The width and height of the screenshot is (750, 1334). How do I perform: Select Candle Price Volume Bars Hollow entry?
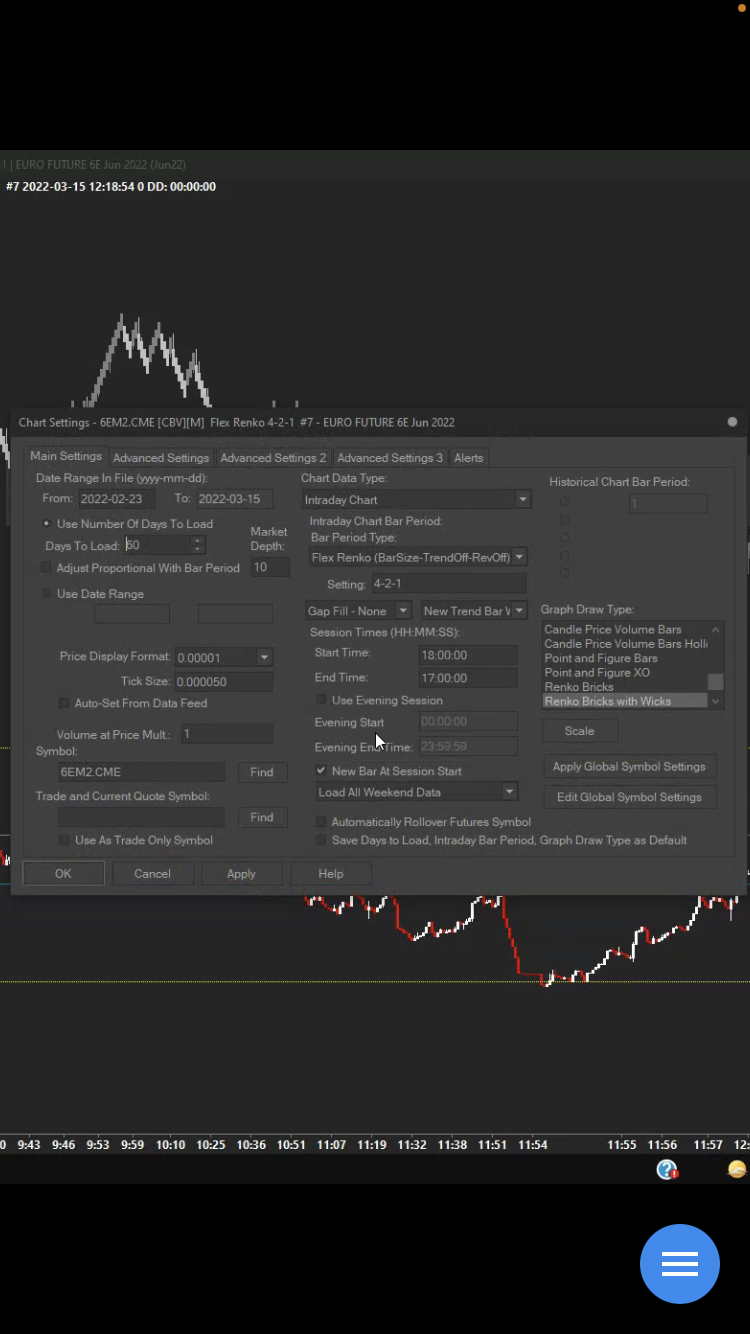(x=625, y=644)
